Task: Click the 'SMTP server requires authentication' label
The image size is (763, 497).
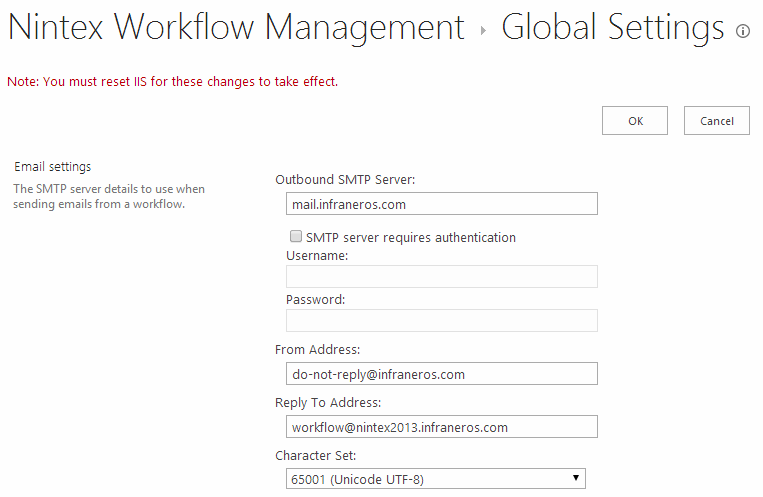Action: click(411, 238)
